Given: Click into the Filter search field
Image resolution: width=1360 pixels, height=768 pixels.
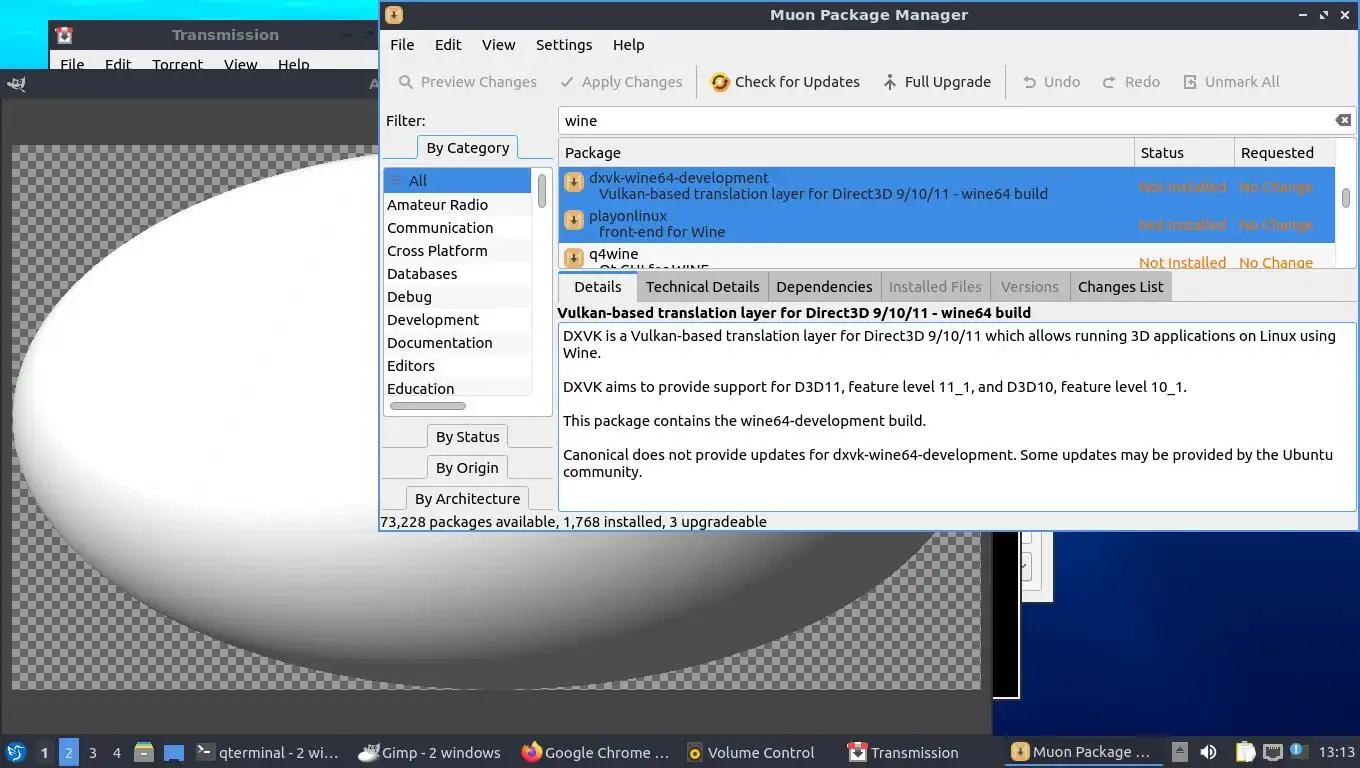Looking at the screenshot, I should pyautogui.click(x=945, y=121).
